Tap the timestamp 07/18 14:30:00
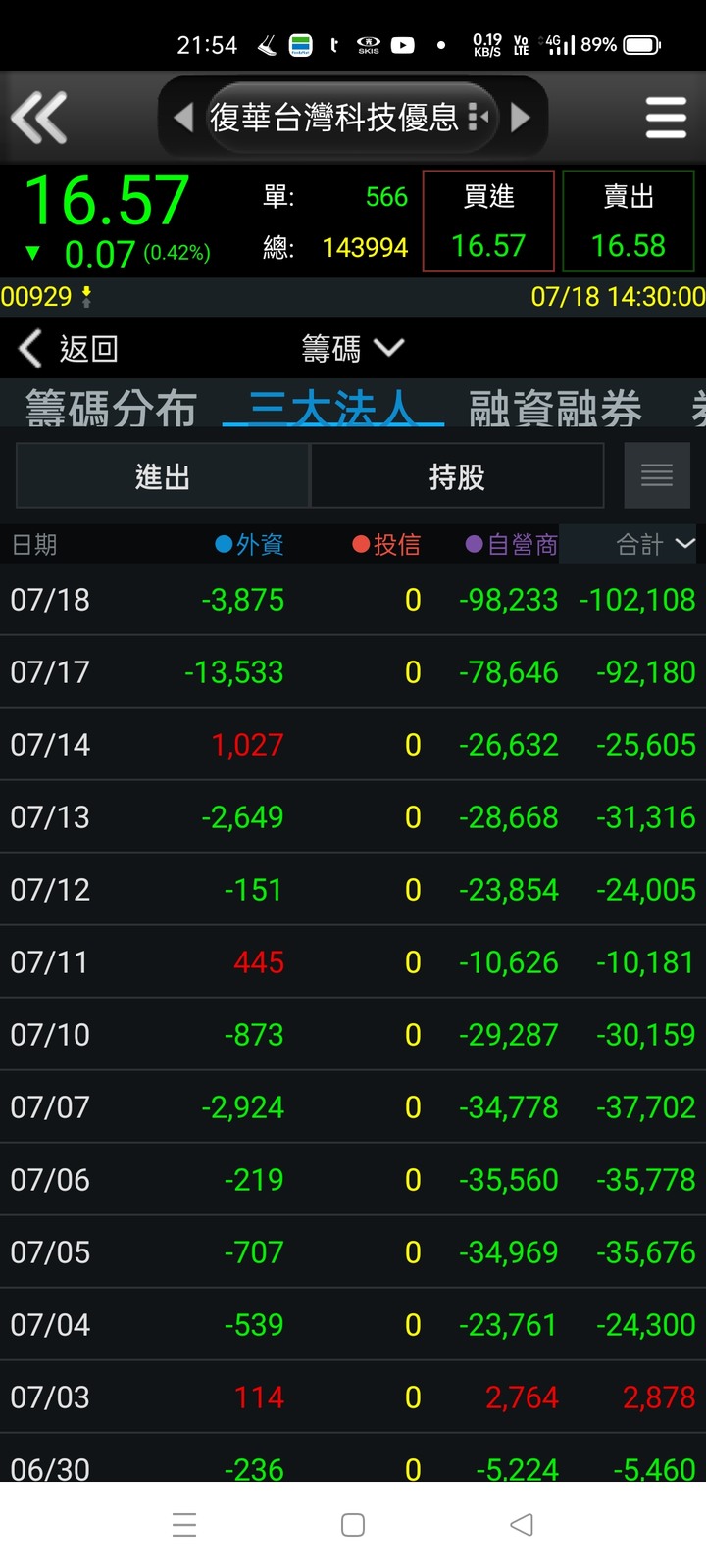The width and height of the screenshot is (706, 1568). tap(618, 297)
